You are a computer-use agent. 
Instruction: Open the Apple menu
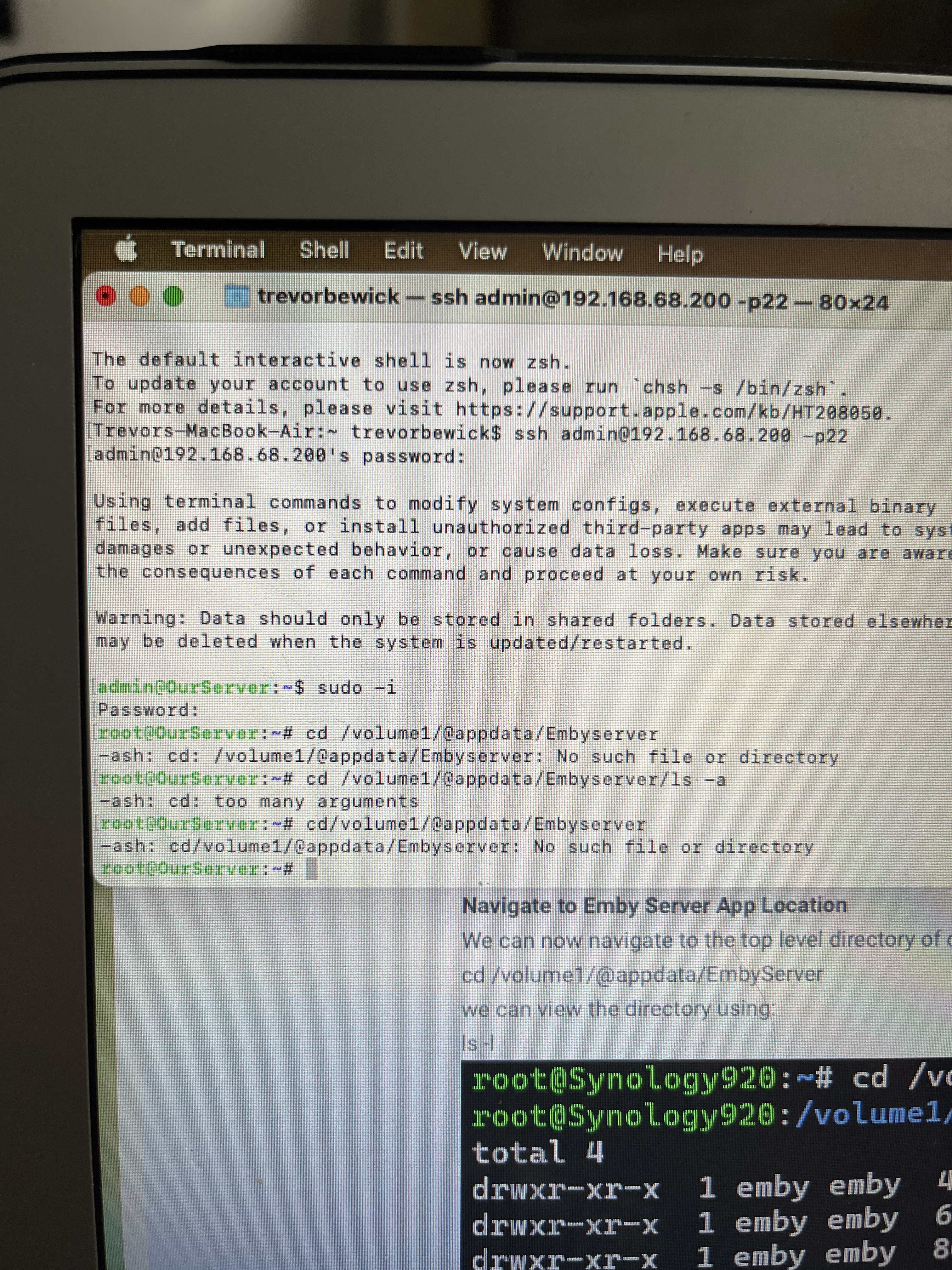pyautogui.click(x=126, y=248)
